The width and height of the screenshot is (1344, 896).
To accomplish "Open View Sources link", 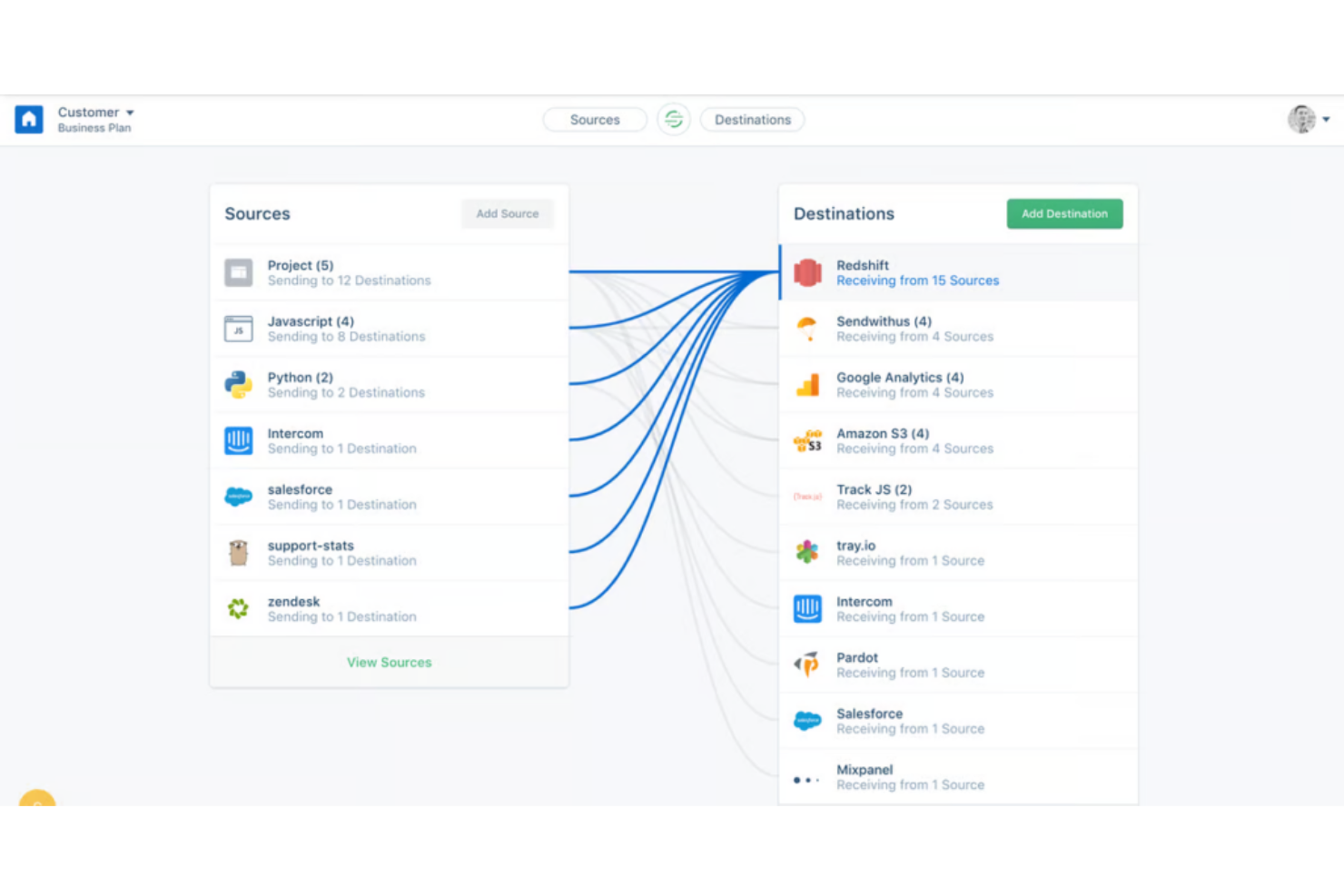I will click(389, 662).
